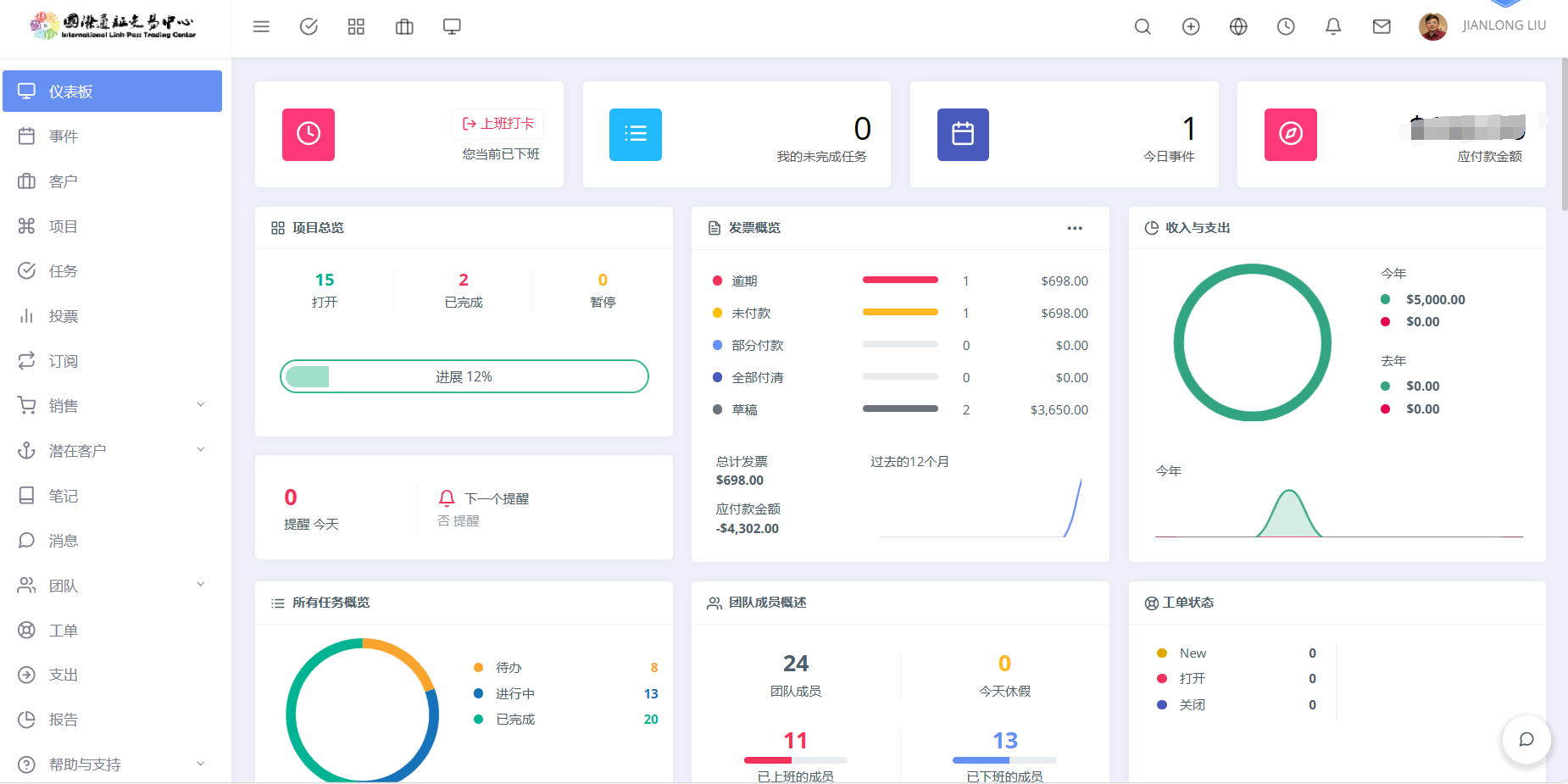Click the 我的未完成任务 summary card
This screenshot has width=1568, height=784.
pyautogui.click(x=737, y=135)
